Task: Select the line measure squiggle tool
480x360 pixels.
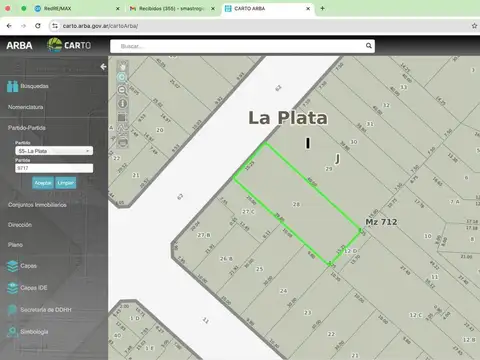Action: pyautogui.click(x=122, y=130)
